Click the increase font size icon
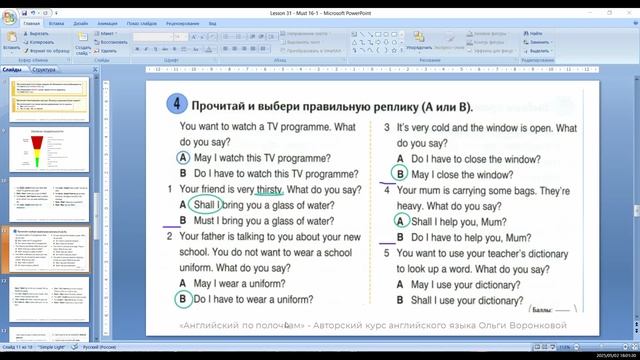Screen dimensions: 640x360 coord(194,37)
